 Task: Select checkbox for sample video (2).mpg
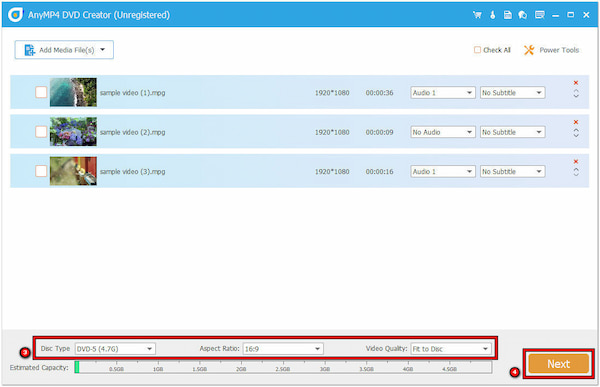41,132
